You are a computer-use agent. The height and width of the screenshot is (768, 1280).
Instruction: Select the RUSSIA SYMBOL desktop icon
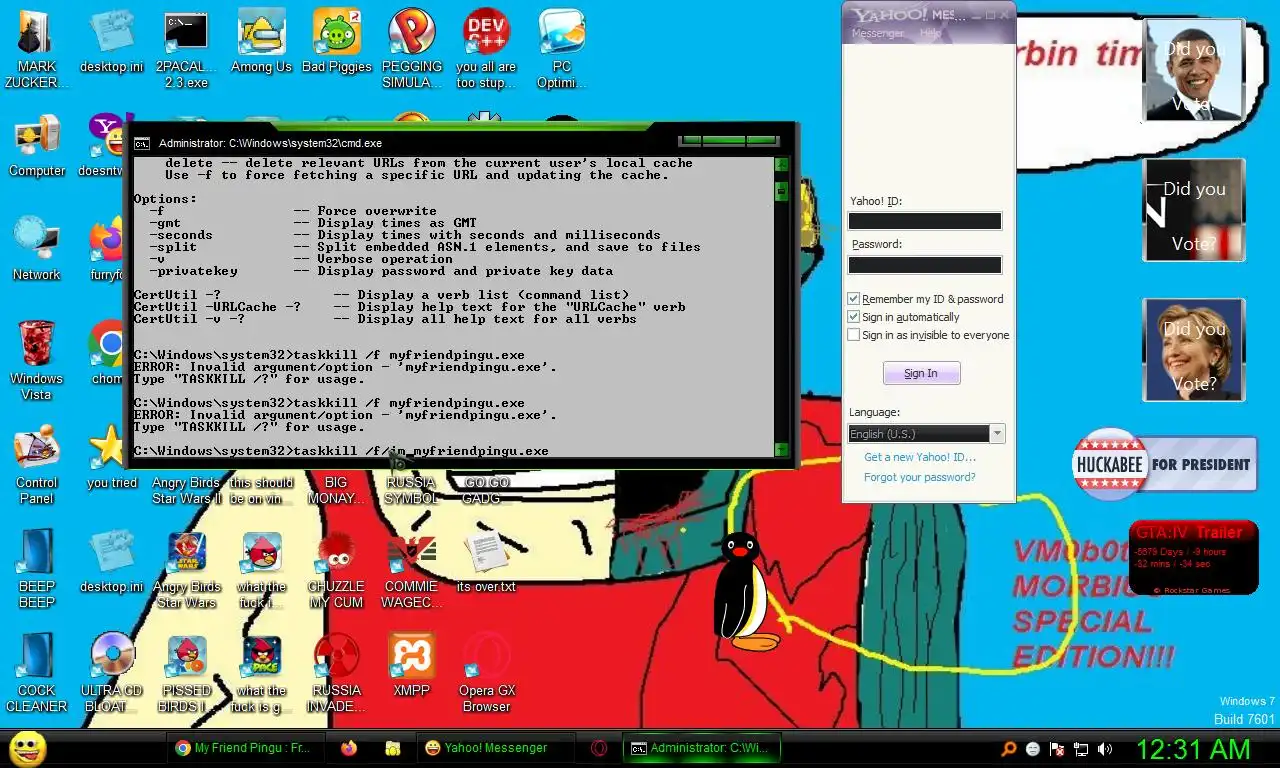[411, 490]
